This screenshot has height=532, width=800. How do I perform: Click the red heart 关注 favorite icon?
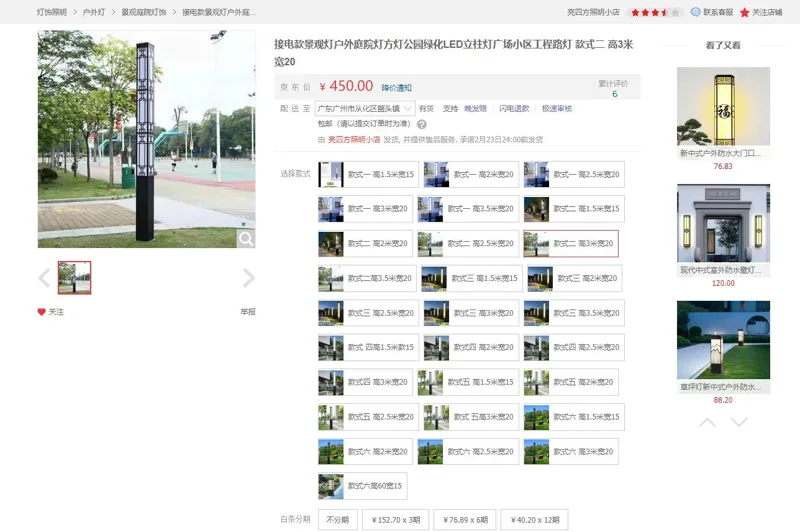point(41,312)
